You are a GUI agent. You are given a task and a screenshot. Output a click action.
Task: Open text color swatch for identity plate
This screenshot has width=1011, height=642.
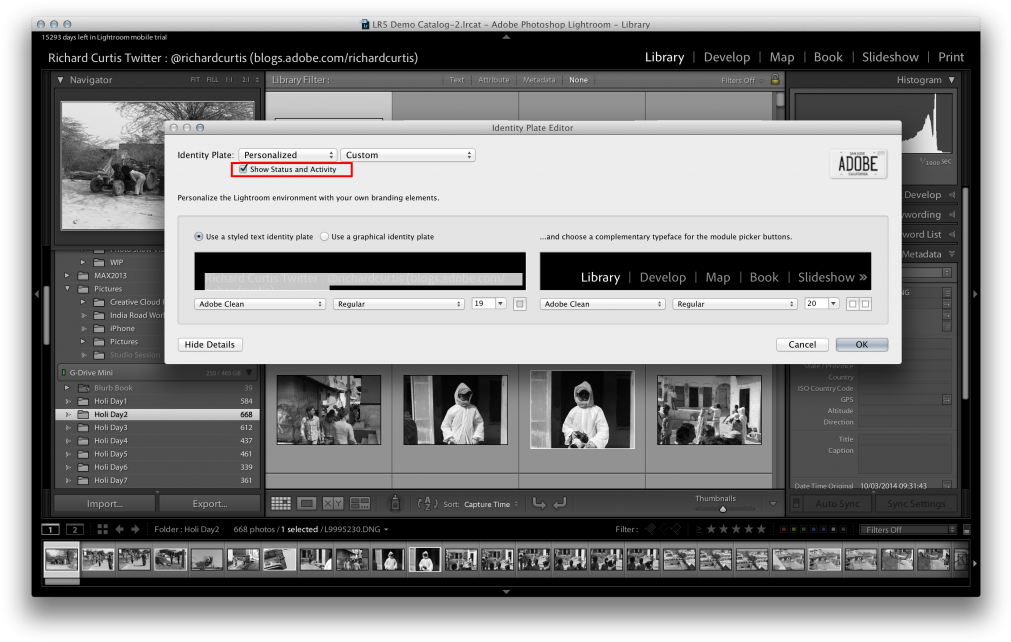[520, 304]
